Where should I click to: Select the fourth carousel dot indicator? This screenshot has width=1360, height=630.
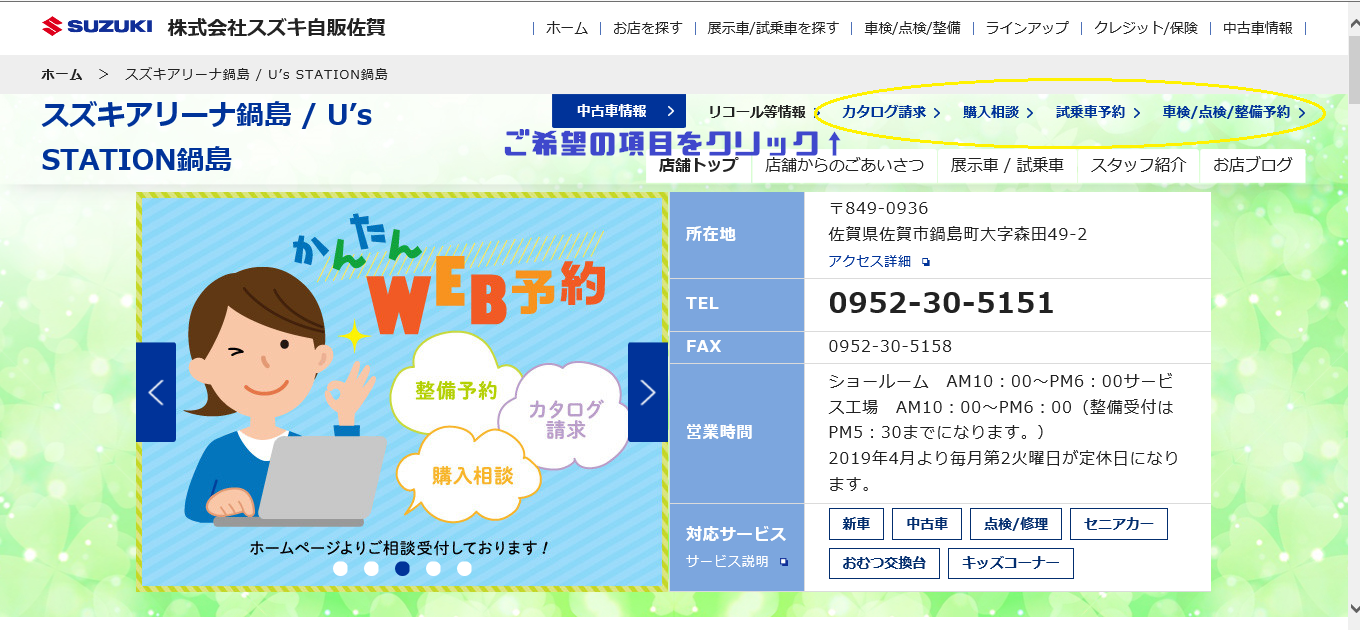[x=433, y=568]
